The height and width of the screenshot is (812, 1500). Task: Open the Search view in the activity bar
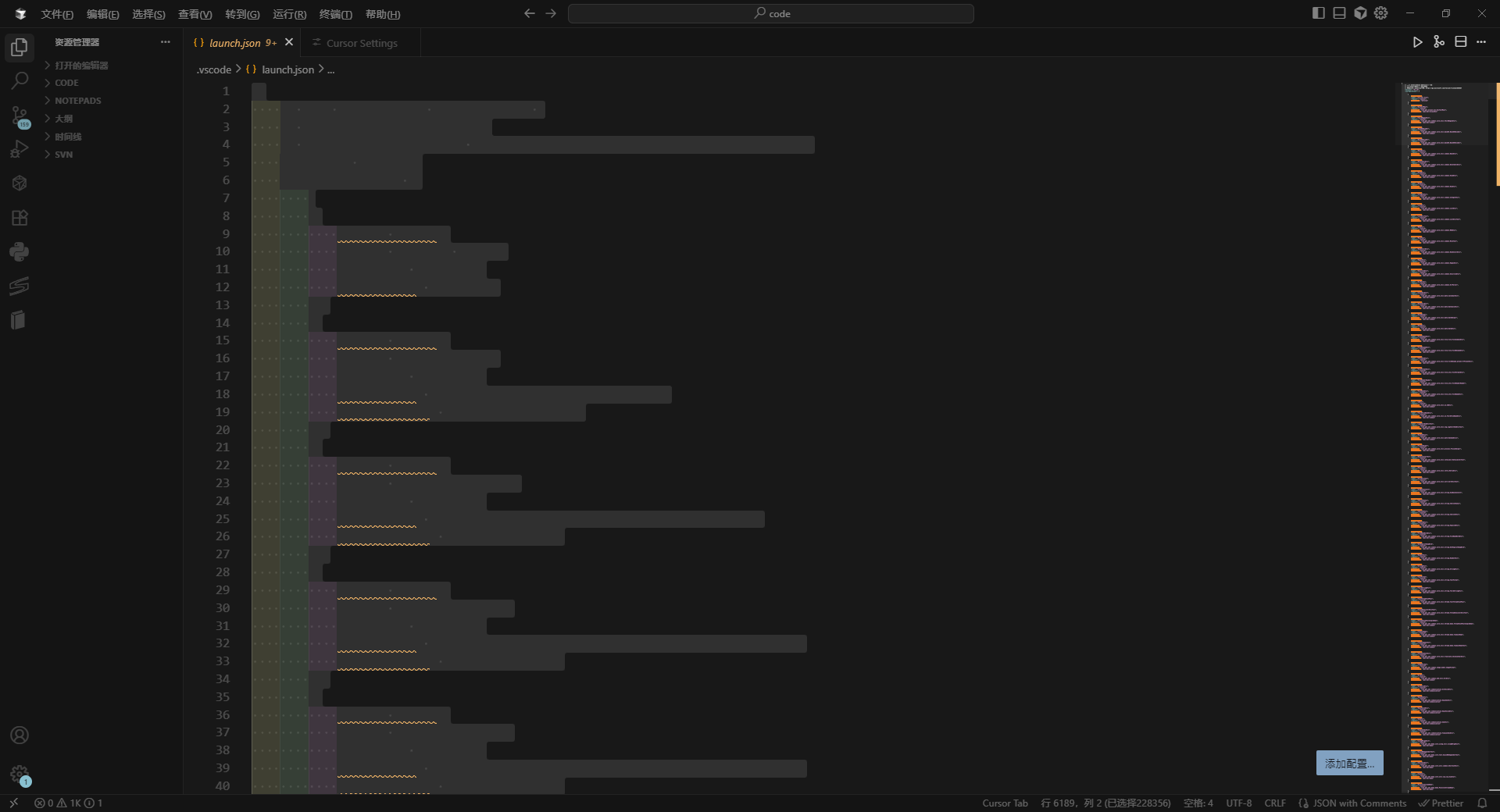[x=20, y=80]
